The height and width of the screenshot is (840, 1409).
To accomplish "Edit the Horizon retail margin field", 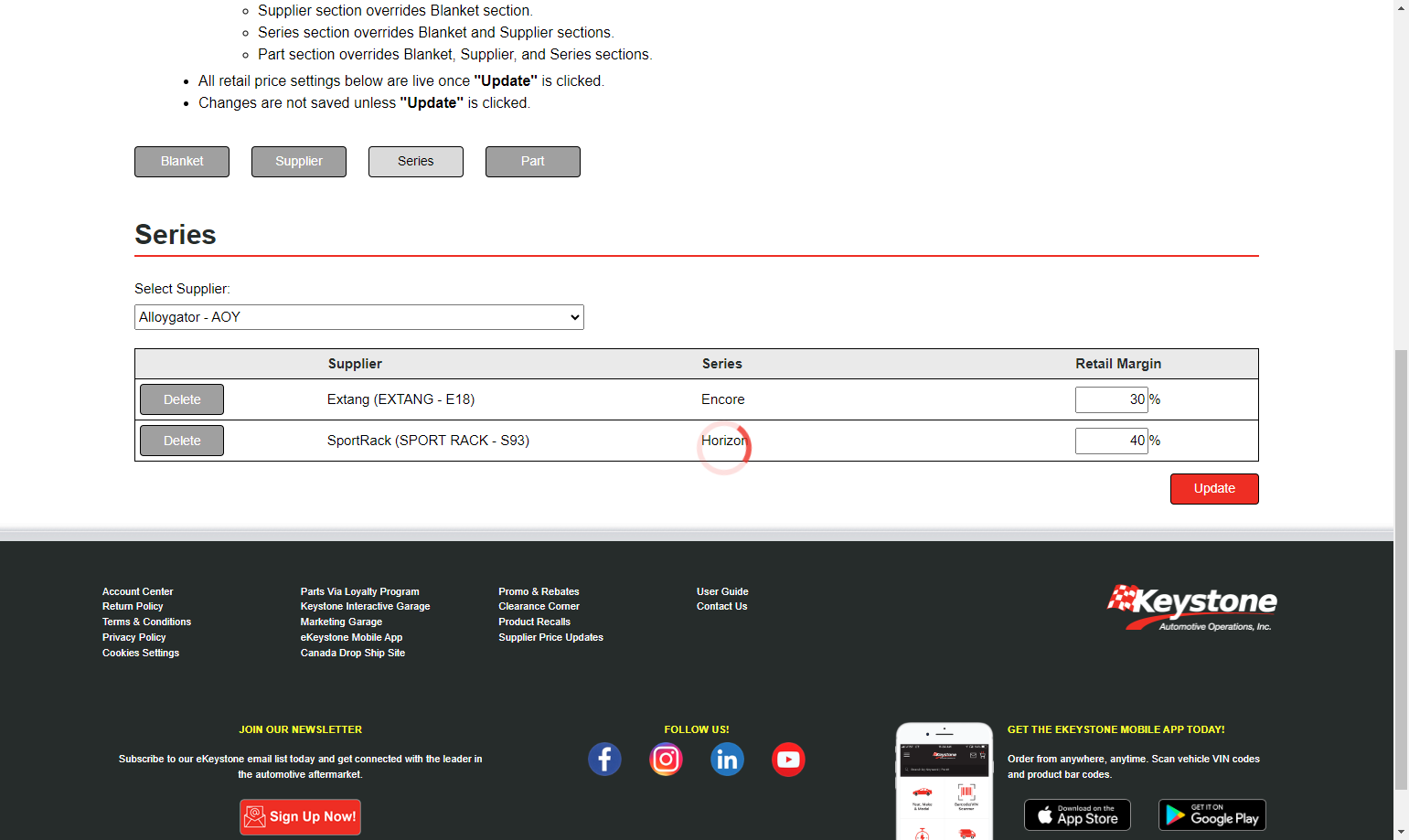I will point(1112,441).
